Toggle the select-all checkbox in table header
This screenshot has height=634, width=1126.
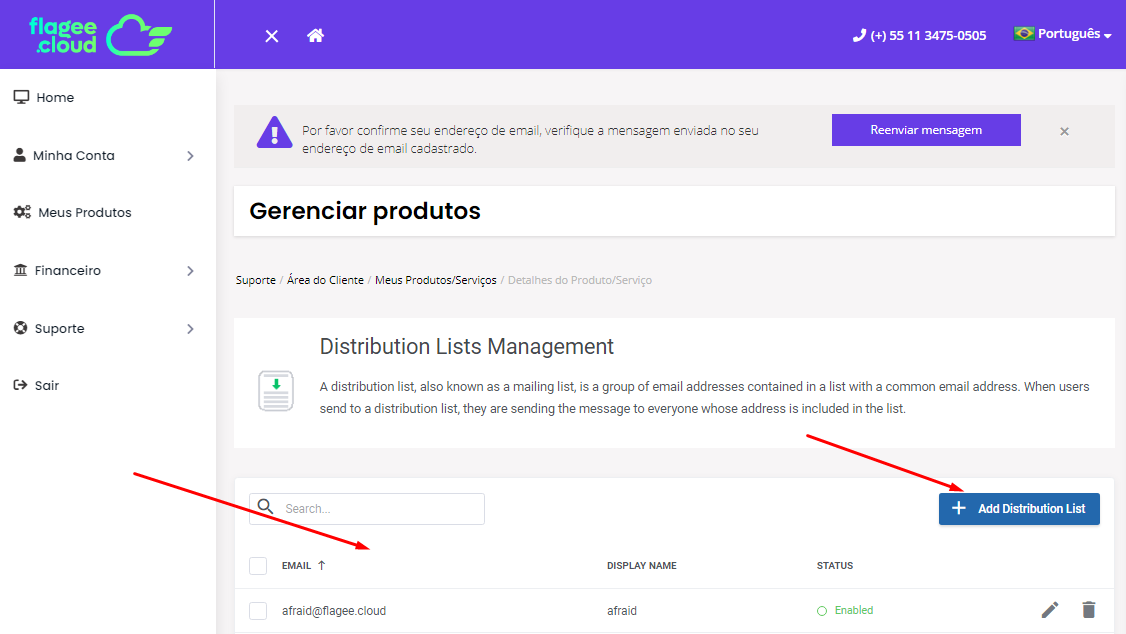click(258, 566)
